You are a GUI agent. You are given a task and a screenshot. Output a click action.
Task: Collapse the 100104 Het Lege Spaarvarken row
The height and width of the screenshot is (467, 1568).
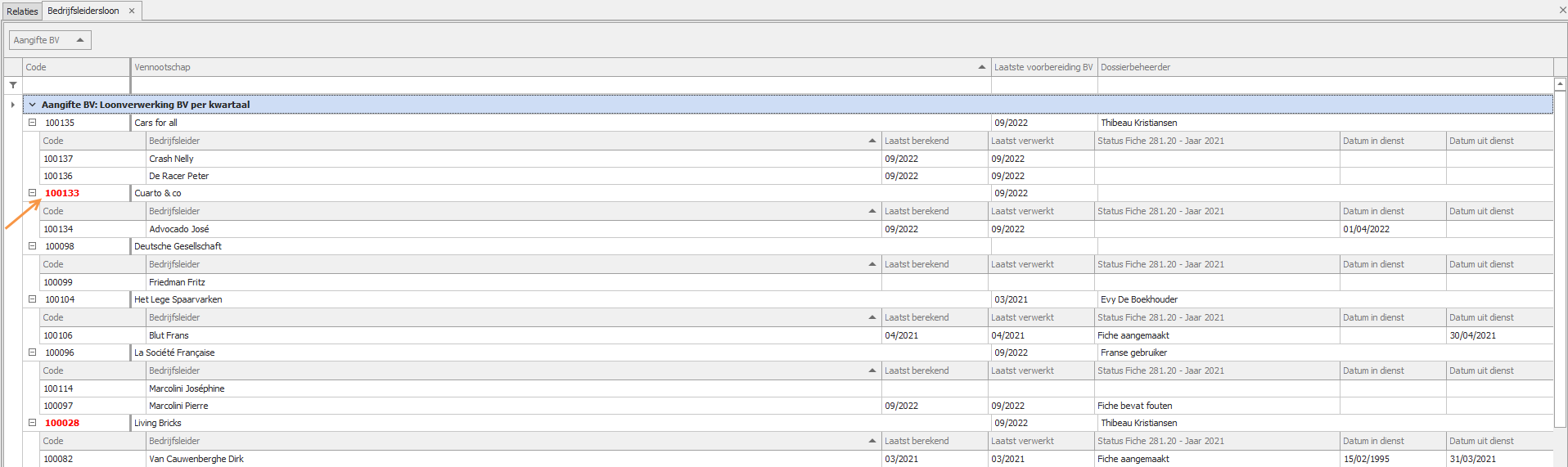(x=33, y=299)
